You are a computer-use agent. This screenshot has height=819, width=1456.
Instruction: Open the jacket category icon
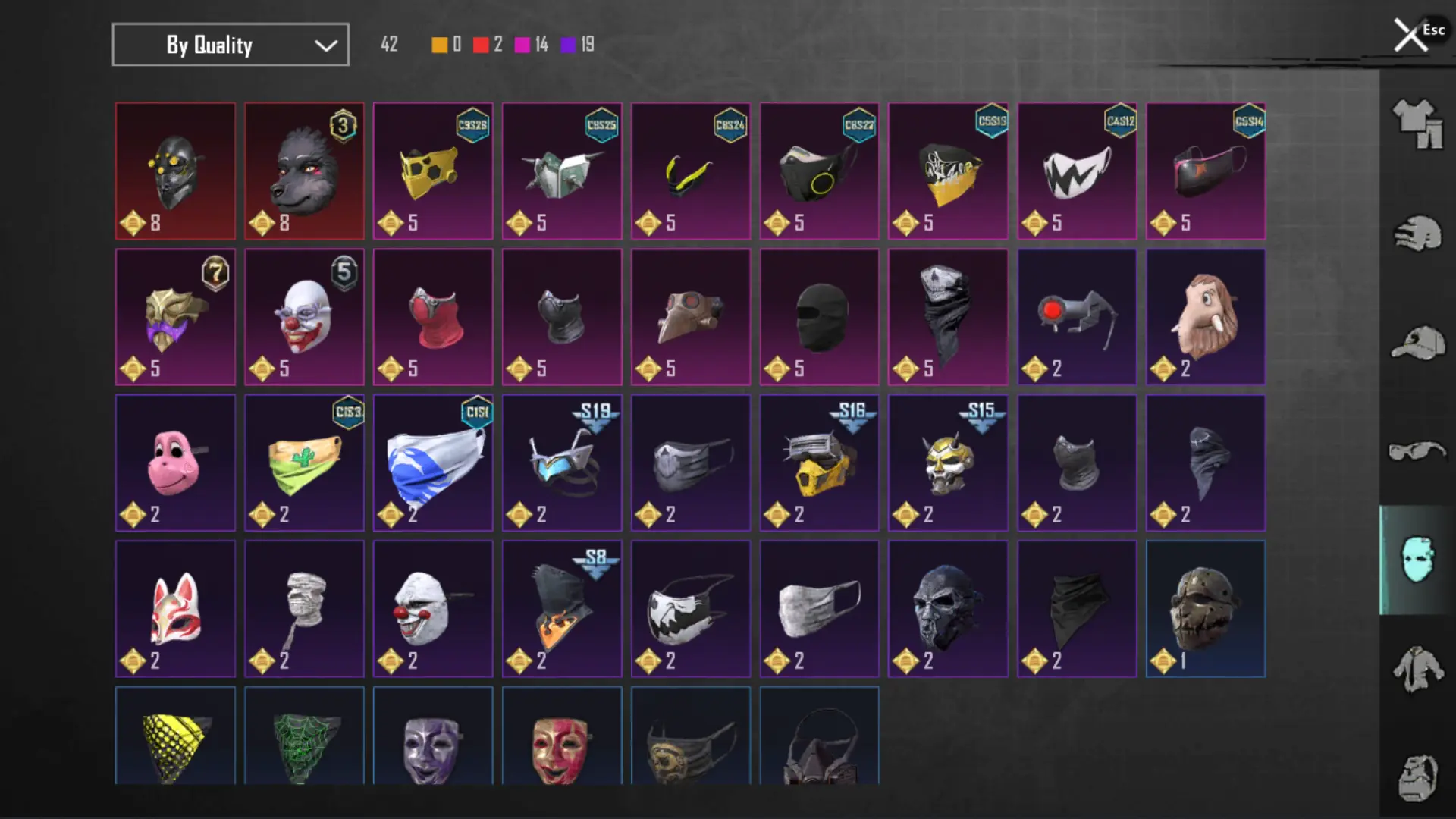[1417, 669]
